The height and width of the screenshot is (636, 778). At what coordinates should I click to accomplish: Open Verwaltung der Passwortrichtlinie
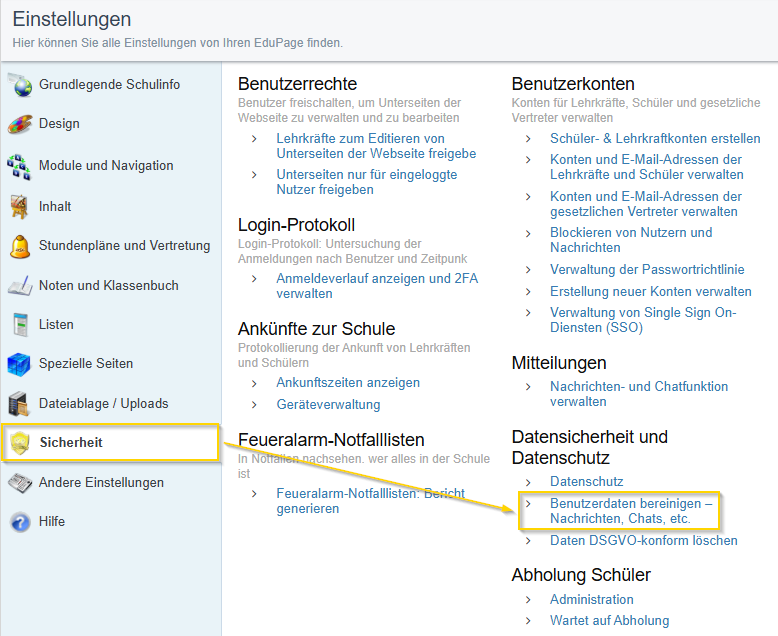pos(645,267)
